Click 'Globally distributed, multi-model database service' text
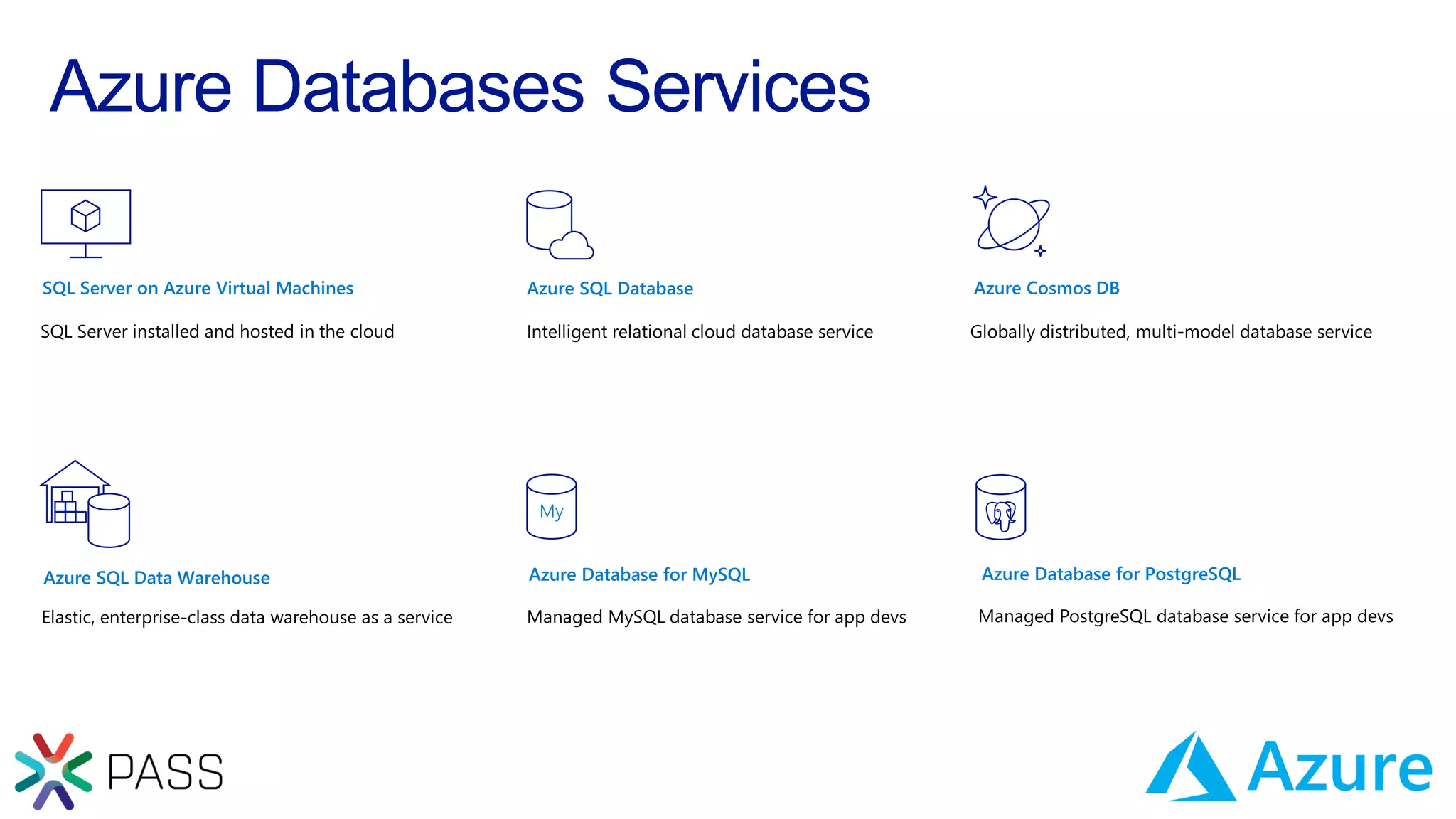 tap(1171, 331)
